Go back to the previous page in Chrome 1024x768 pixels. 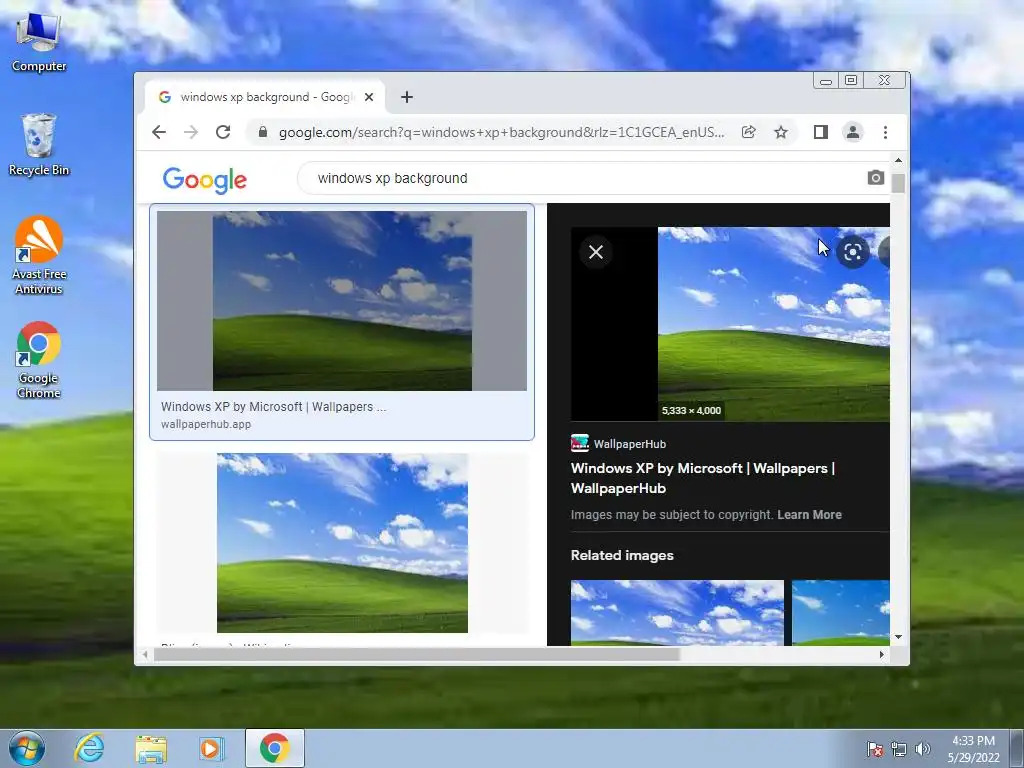(159, 133)
